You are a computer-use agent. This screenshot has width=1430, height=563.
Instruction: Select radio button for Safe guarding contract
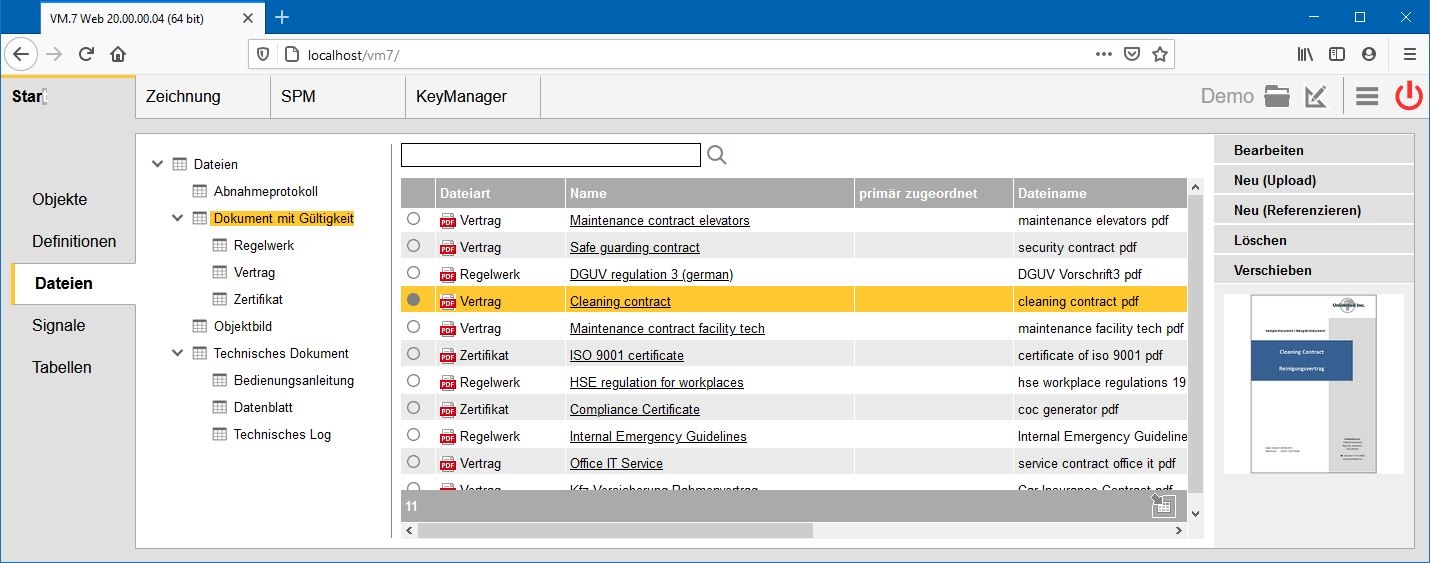point(413,246)
